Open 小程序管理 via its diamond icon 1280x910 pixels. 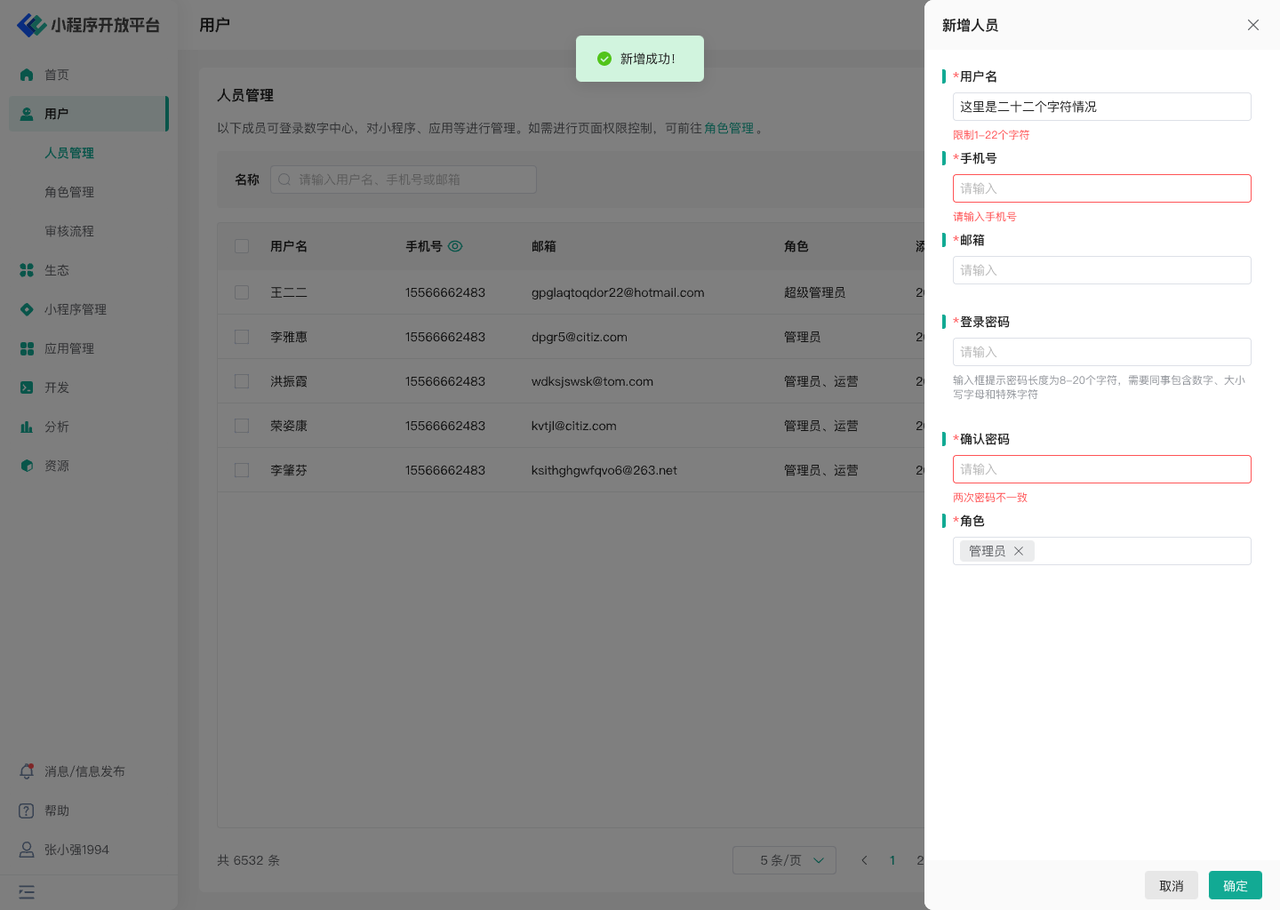27,310
